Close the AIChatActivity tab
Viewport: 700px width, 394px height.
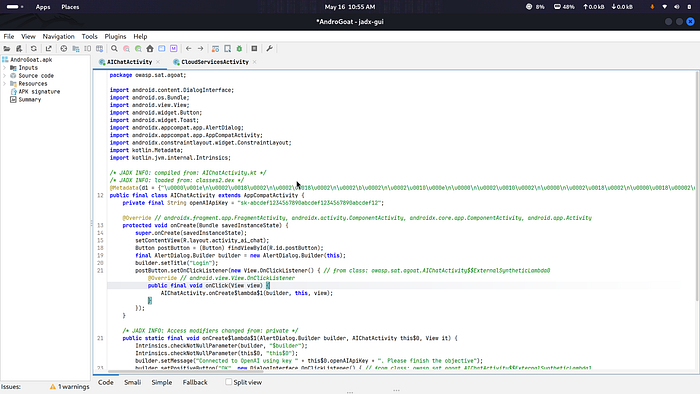(x=158, y=62)
